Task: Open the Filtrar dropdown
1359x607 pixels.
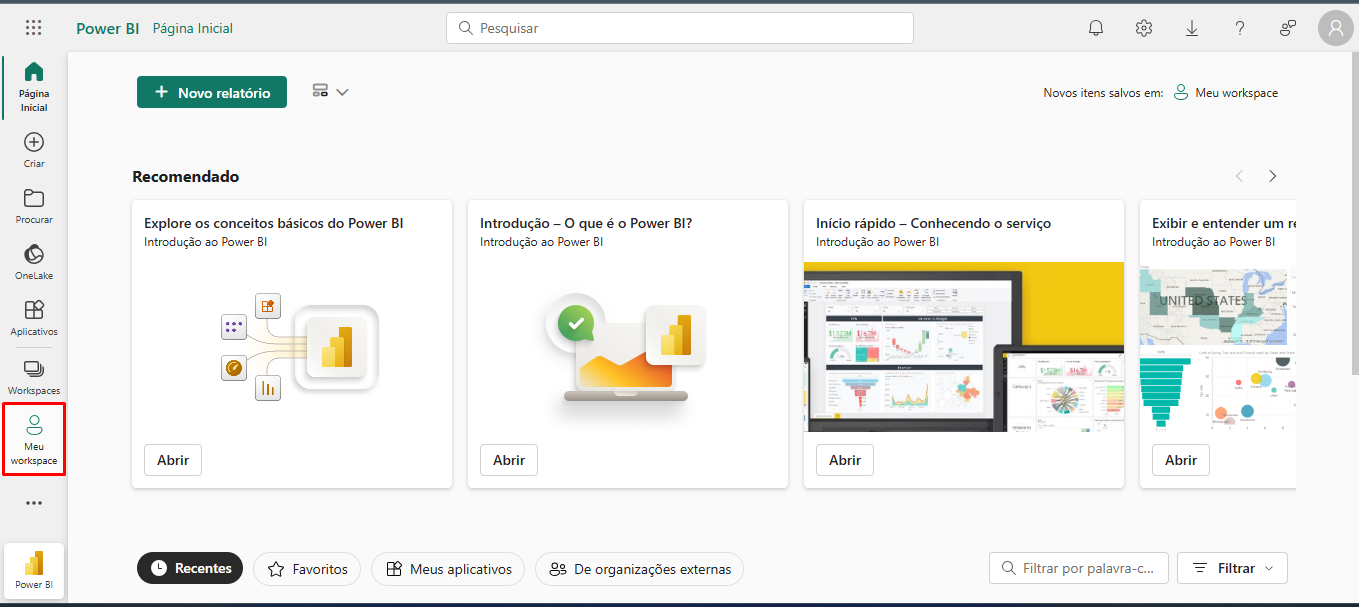Action: click(1232, 568)
